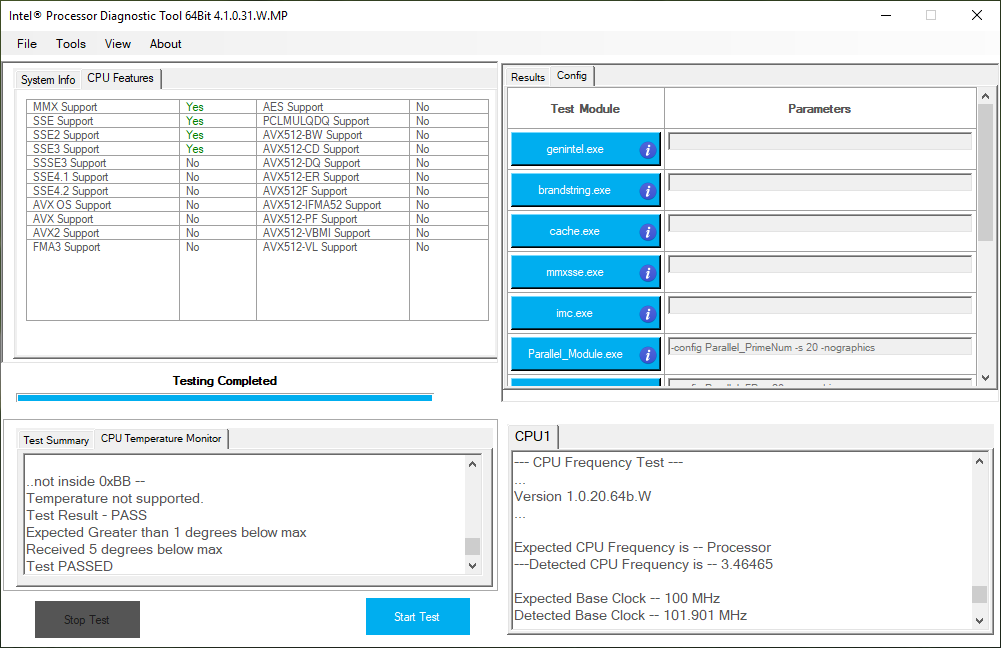The height and width of the screenshot is (648, 1001).
Task: Select the CPU Features tab
Action: point(121,78)
